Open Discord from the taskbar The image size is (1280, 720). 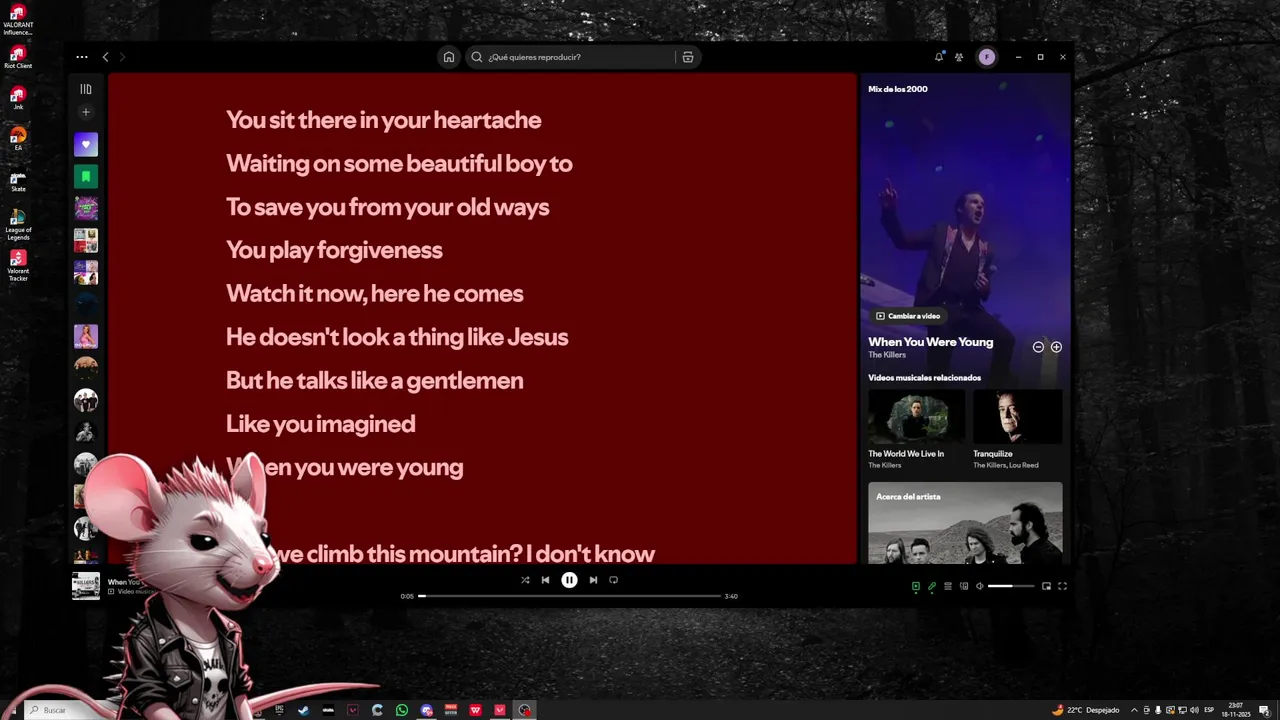click(427, 710)
